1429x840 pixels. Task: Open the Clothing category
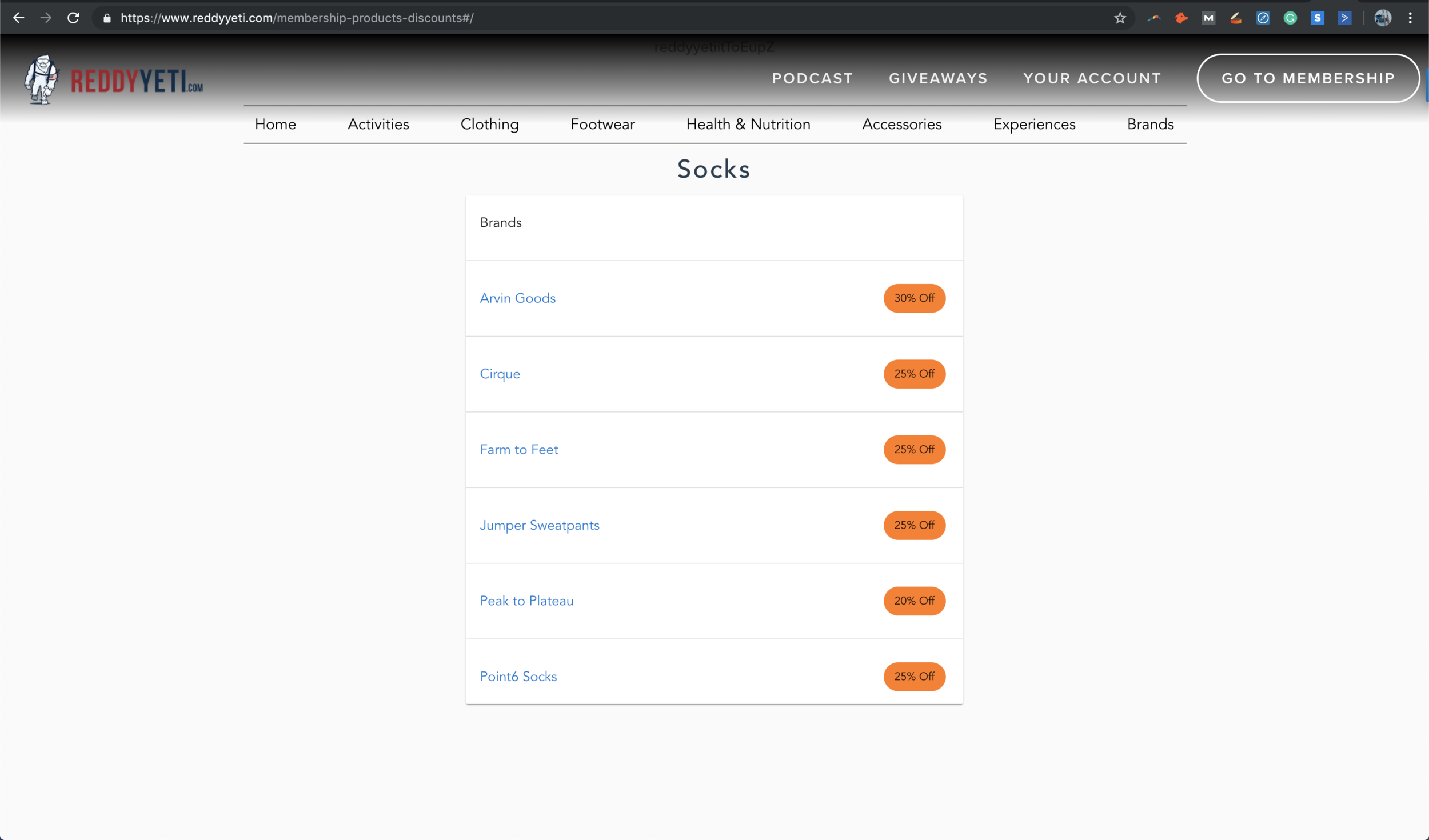[490, 124]
